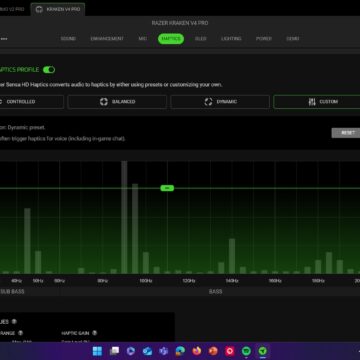Select the HAPTICS tab
The image size is (360, 360).
[171, 39]
